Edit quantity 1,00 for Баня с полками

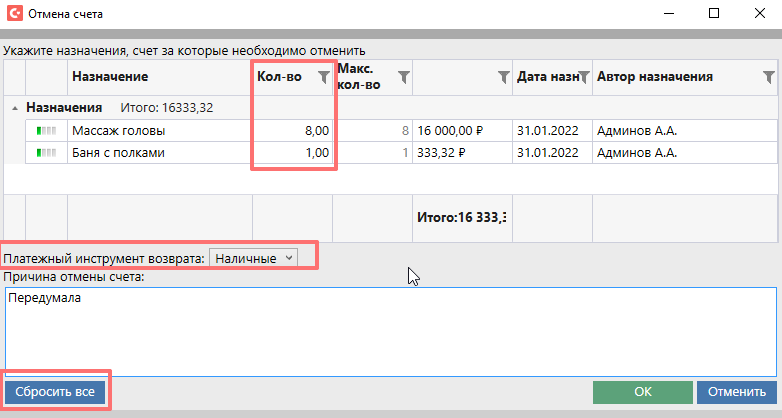tap(293, 153)
